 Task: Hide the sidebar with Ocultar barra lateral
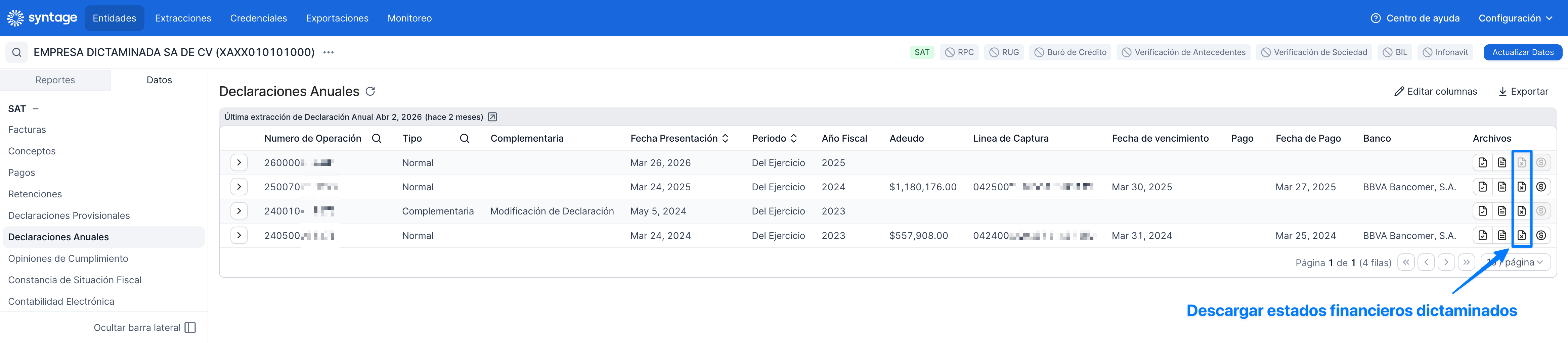145,328
